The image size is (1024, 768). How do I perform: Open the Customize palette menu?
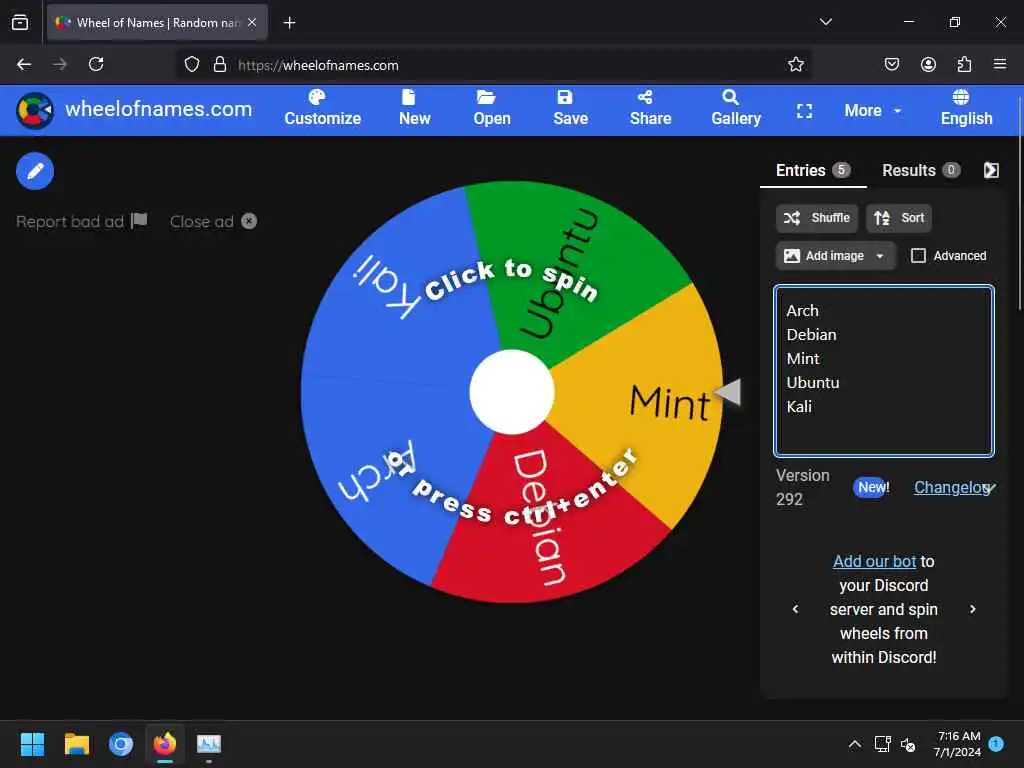pyautogui.click(x=323, y=109)
